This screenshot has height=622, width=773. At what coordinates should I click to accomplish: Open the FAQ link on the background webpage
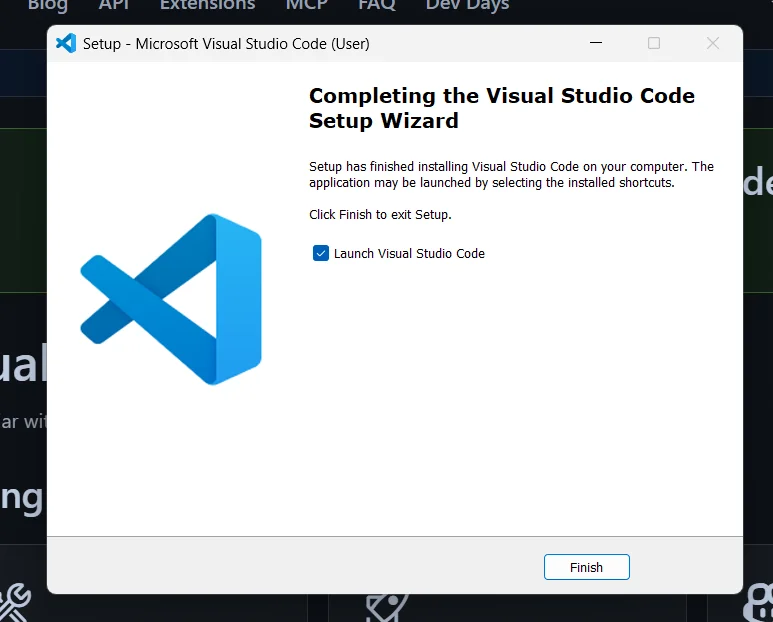tap(377, 5)
